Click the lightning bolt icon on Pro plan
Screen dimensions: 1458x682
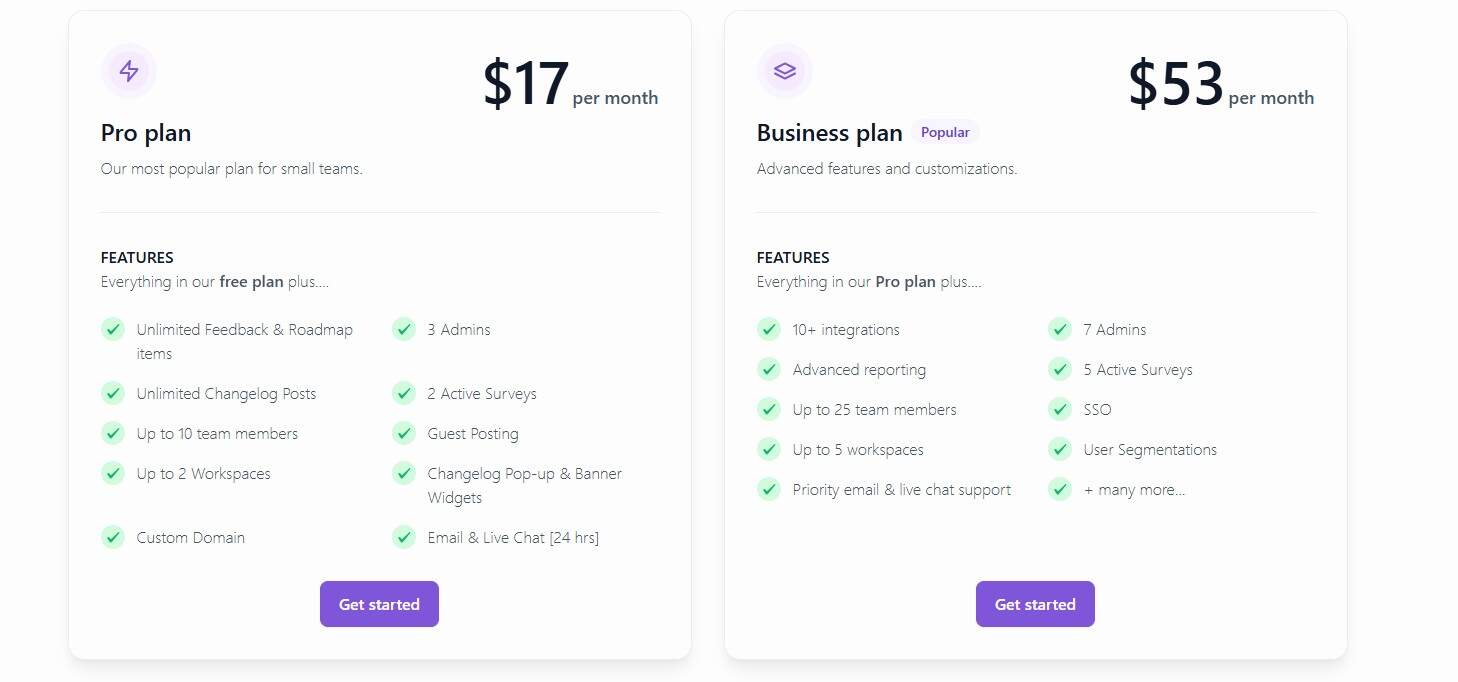(128, 70)
